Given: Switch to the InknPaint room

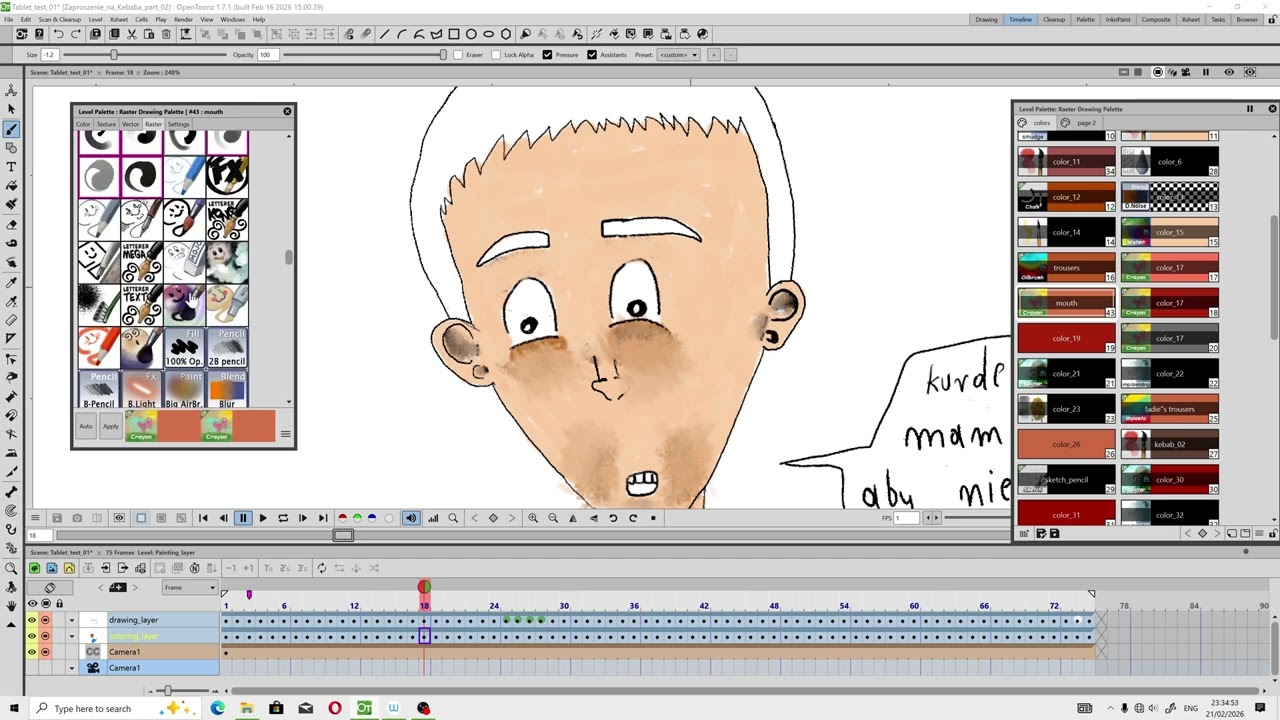Looking at the screenshot, I should (x=1118, y=19).
